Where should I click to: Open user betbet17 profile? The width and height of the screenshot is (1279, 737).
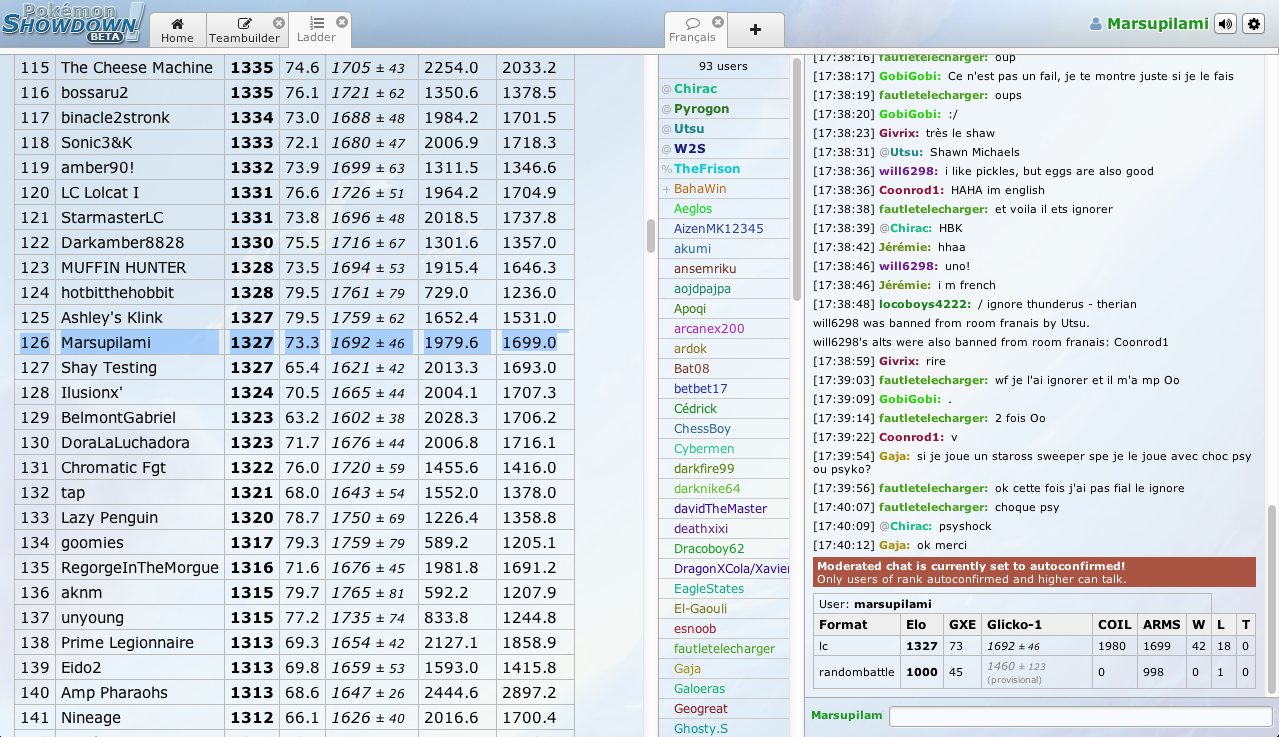[725, 389]
